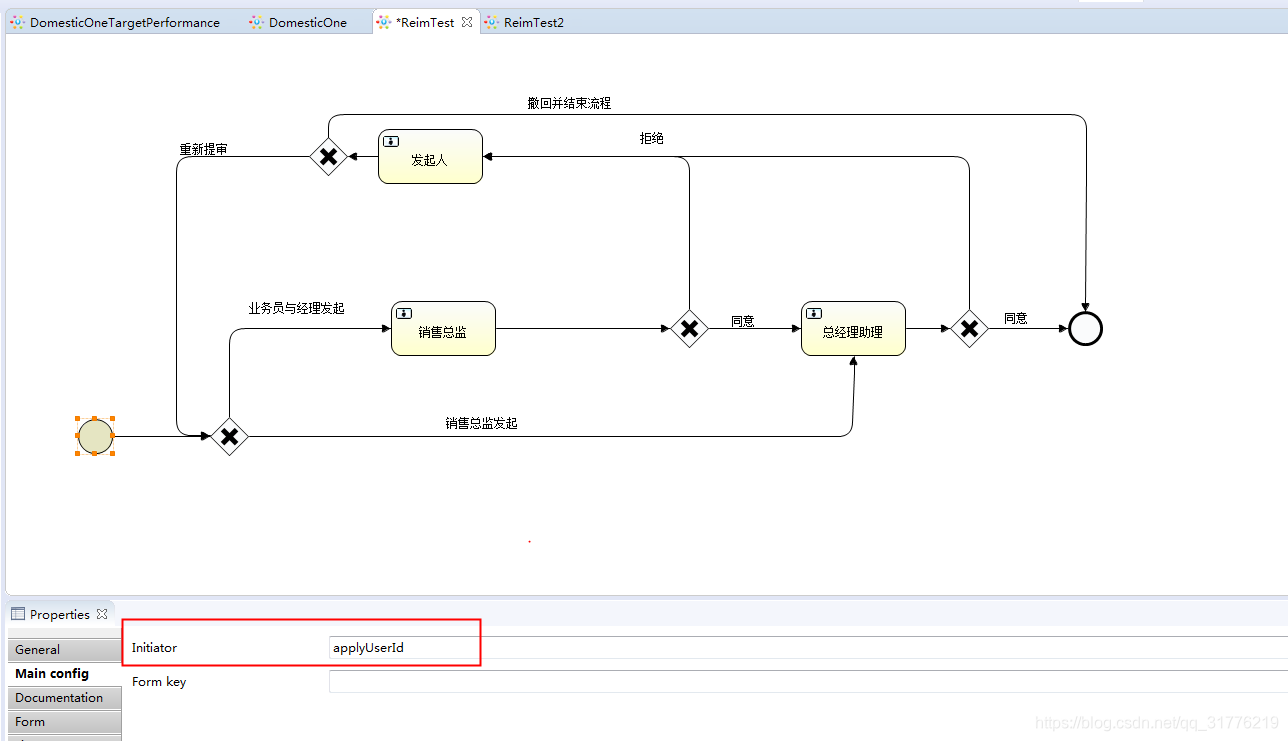Select the *ReimTest editor tab
The image size is (1288, 741).
click(425, 22)
